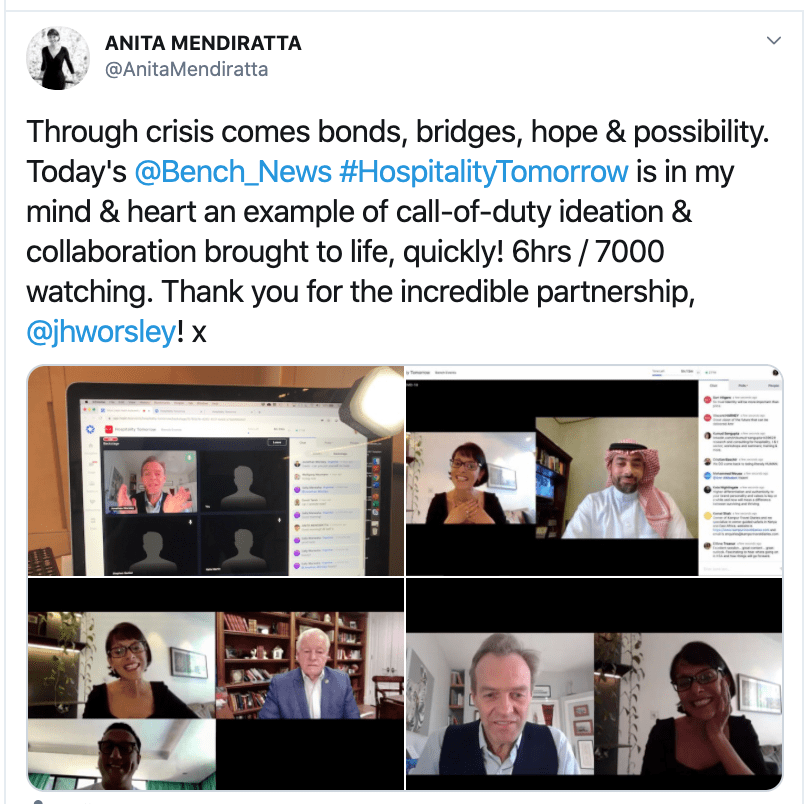This screenshot has width=810, height=804.
Task: Click the ANITA MENDIRATTA display name
Action: point(203,43)
